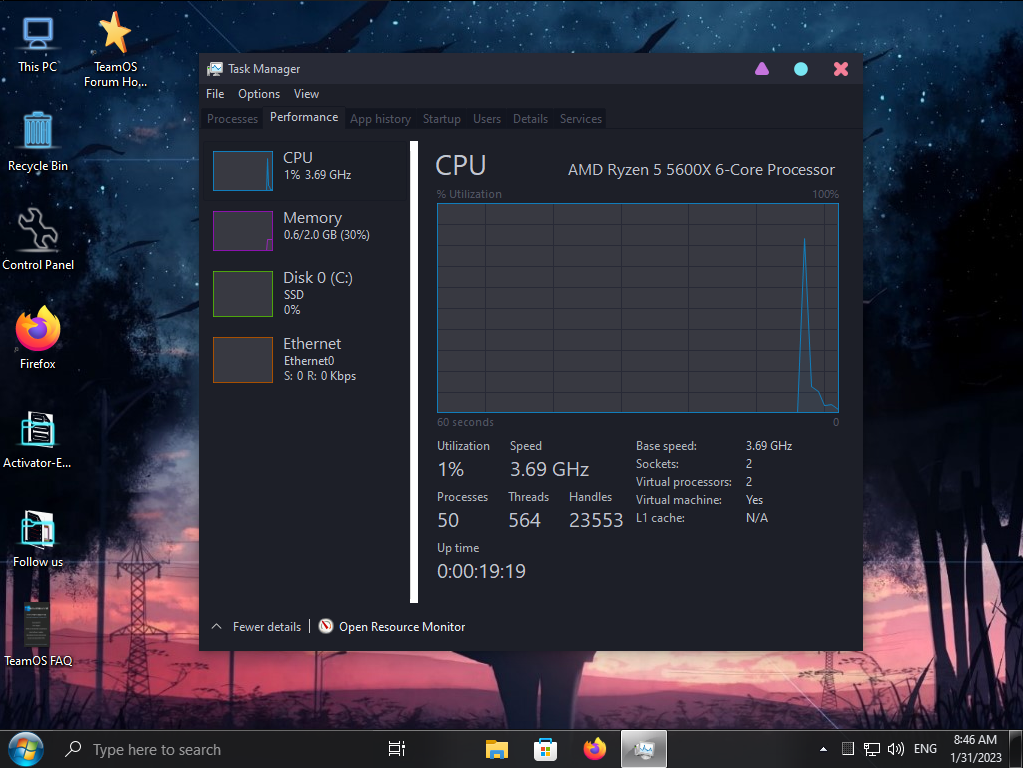The width and height of the screenshot is (1023, 768).
Task: Open Task View from the taskbar
Action: [397, 749]
